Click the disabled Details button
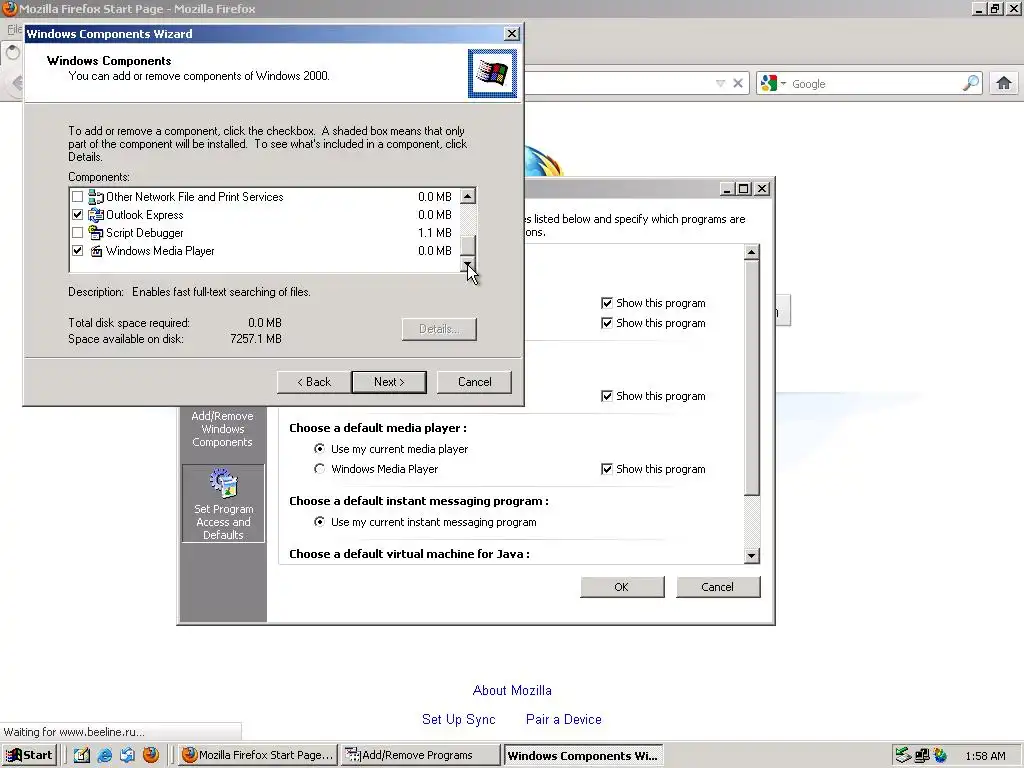This screenshot has height=768, width=1024. point(439,329)
